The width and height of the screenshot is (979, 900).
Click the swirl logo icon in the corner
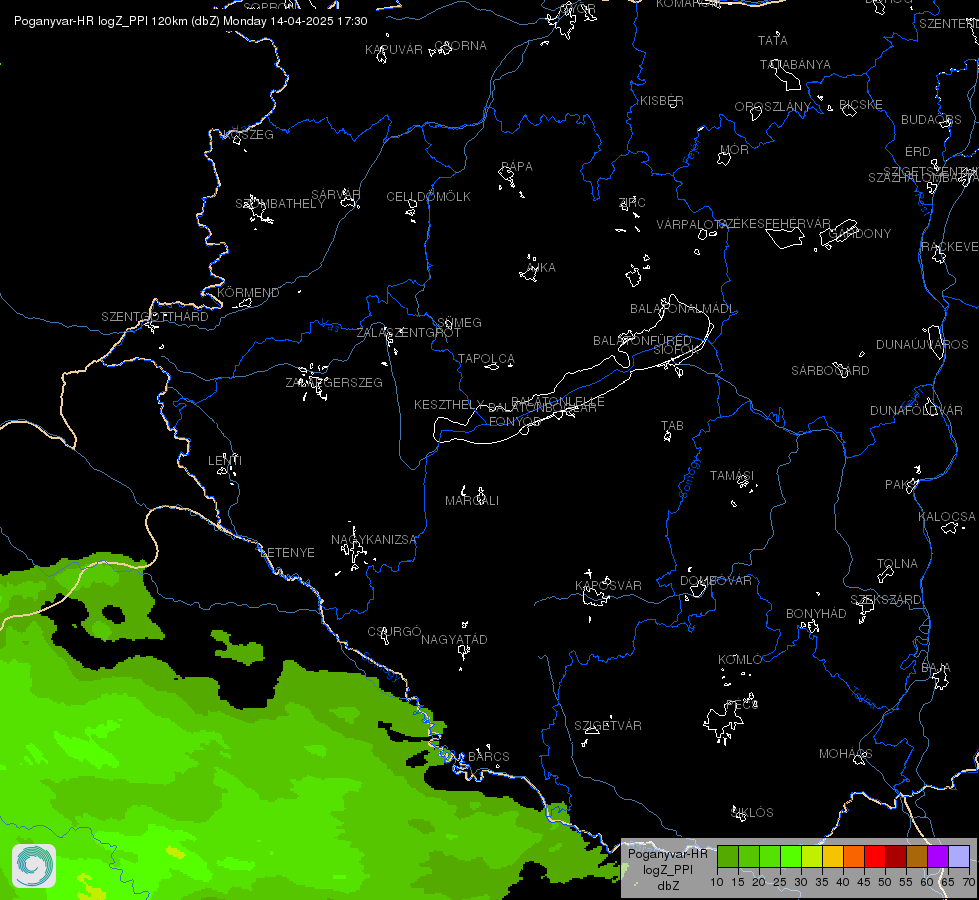point(34,865)
